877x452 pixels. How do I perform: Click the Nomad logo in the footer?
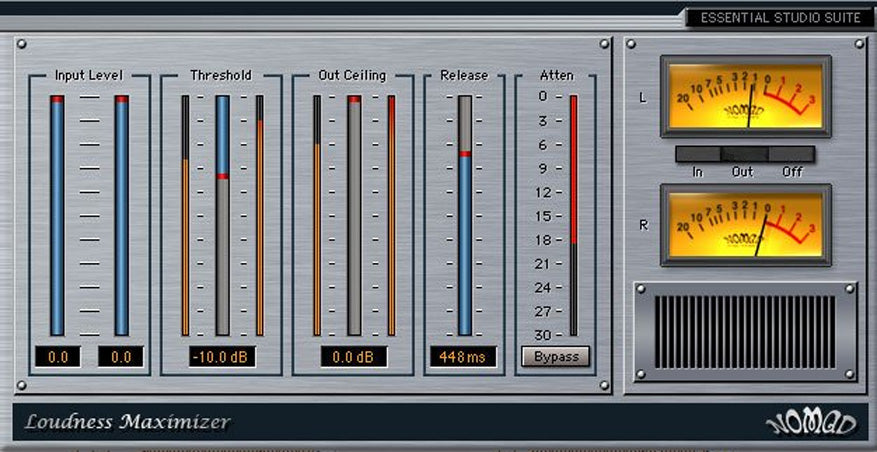[x=812, y=423]
